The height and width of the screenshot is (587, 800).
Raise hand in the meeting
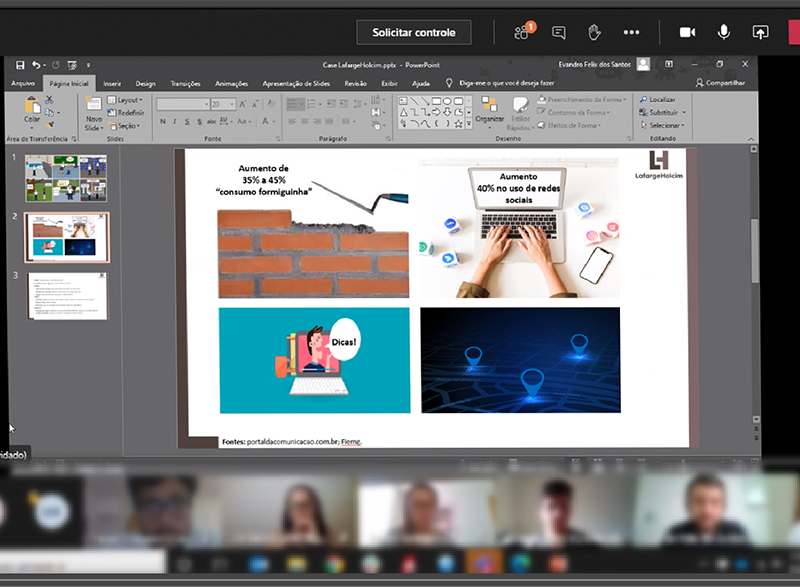[594, 33]
